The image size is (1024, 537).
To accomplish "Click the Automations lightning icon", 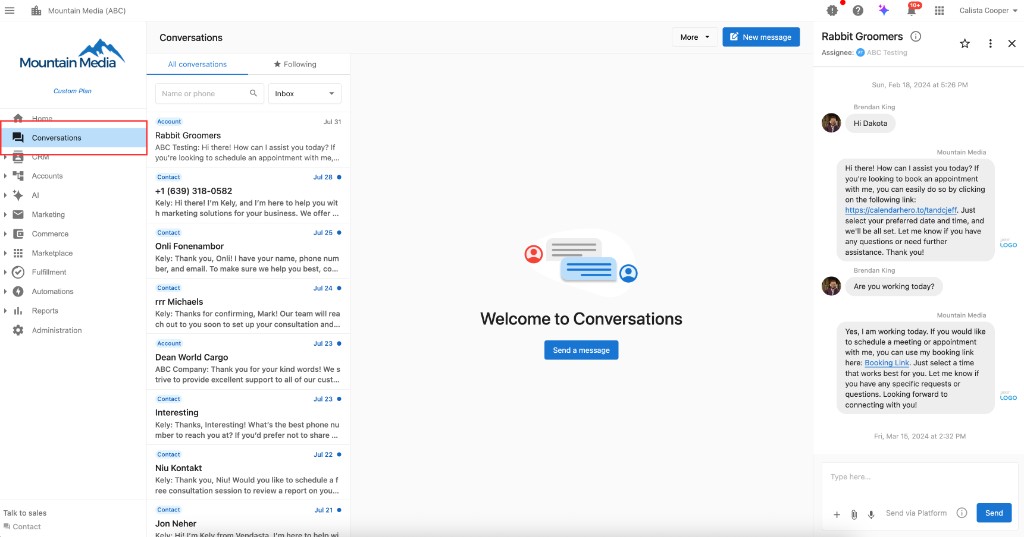I will click(18, 291).
